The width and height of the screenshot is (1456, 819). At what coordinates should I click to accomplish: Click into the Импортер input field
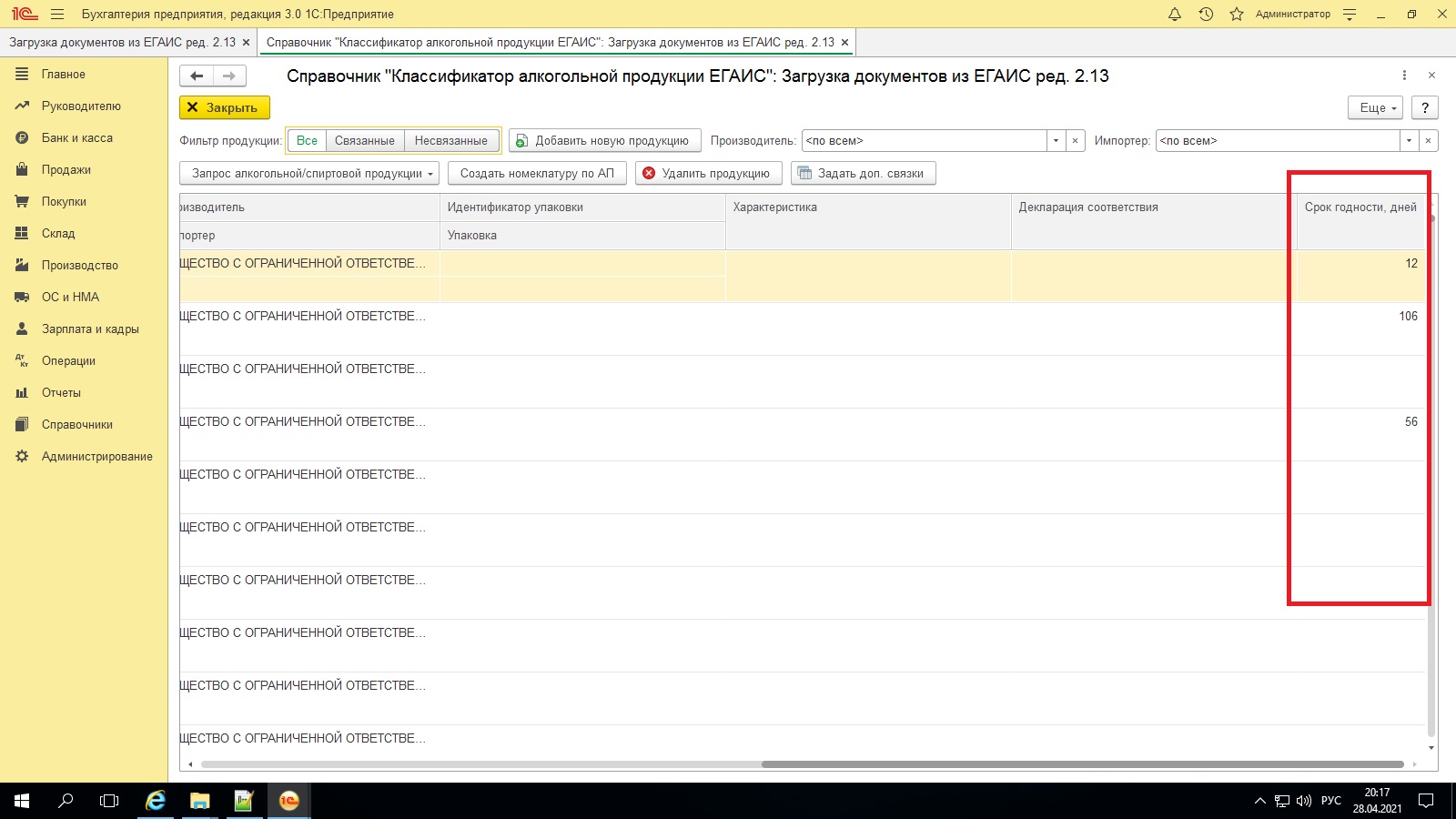[1277, 141]
